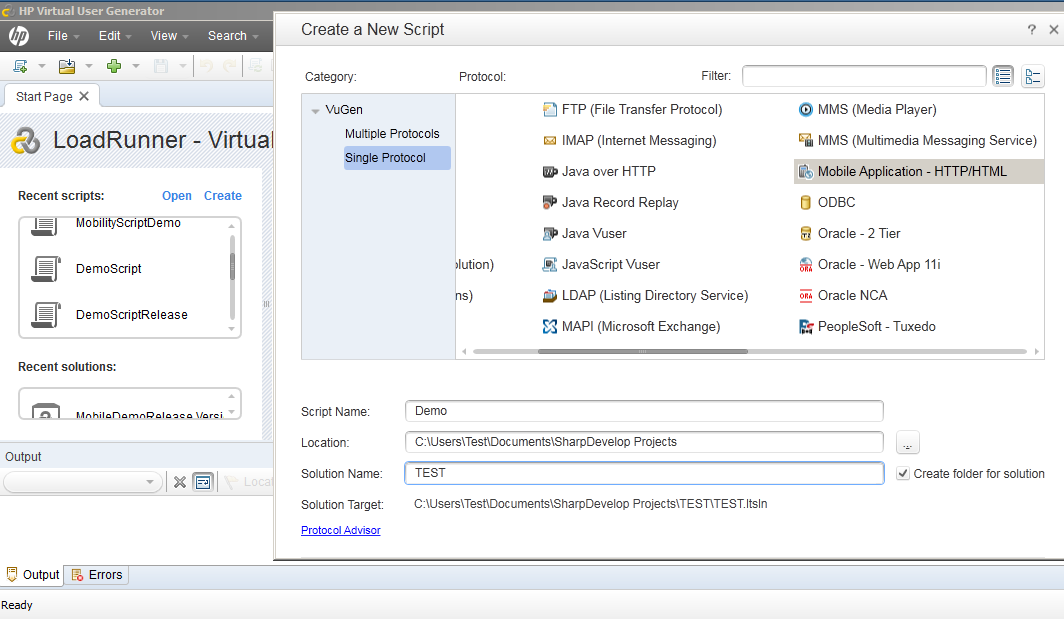Toggle Create folder for solution checkbox

click(903, 473)
